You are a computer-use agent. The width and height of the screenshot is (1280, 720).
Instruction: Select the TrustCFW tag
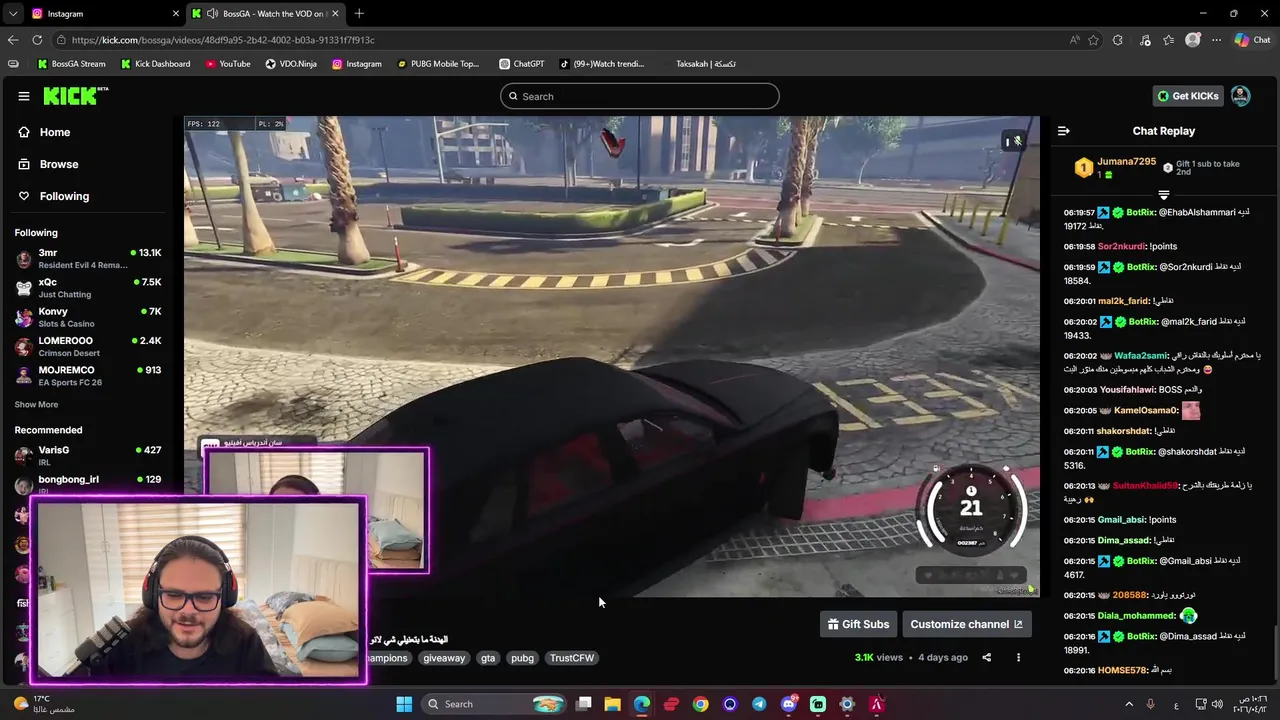tap(572, 658)
